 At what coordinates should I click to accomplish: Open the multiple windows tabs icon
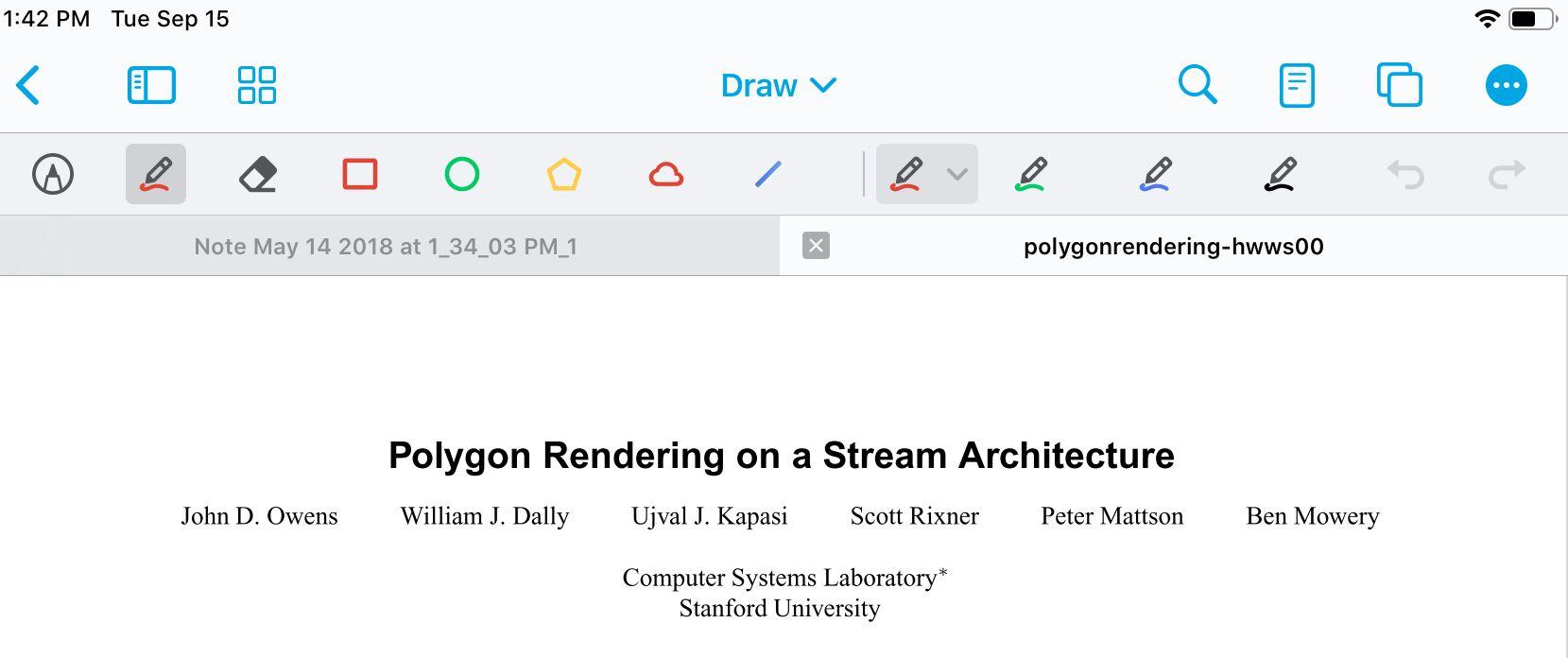(x=1399, y=85)
